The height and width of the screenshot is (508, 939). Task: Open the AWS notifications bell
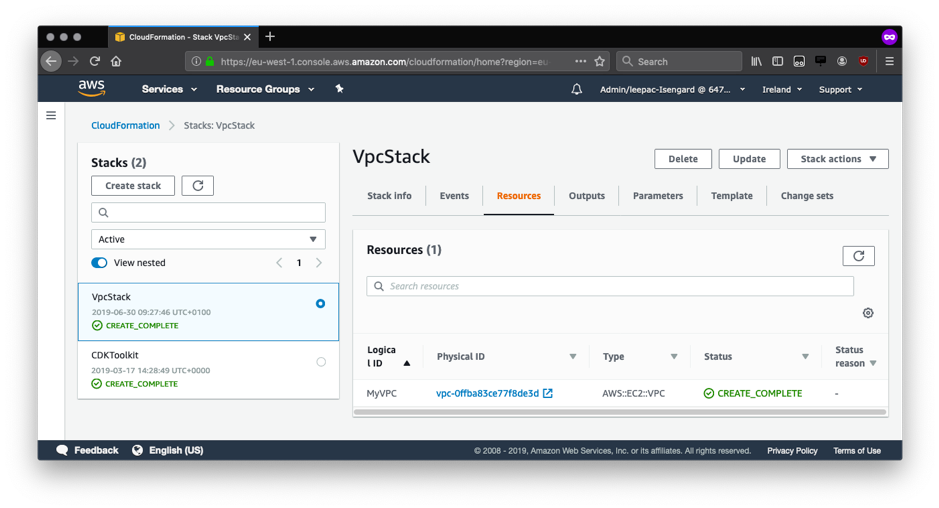point(576,89)
